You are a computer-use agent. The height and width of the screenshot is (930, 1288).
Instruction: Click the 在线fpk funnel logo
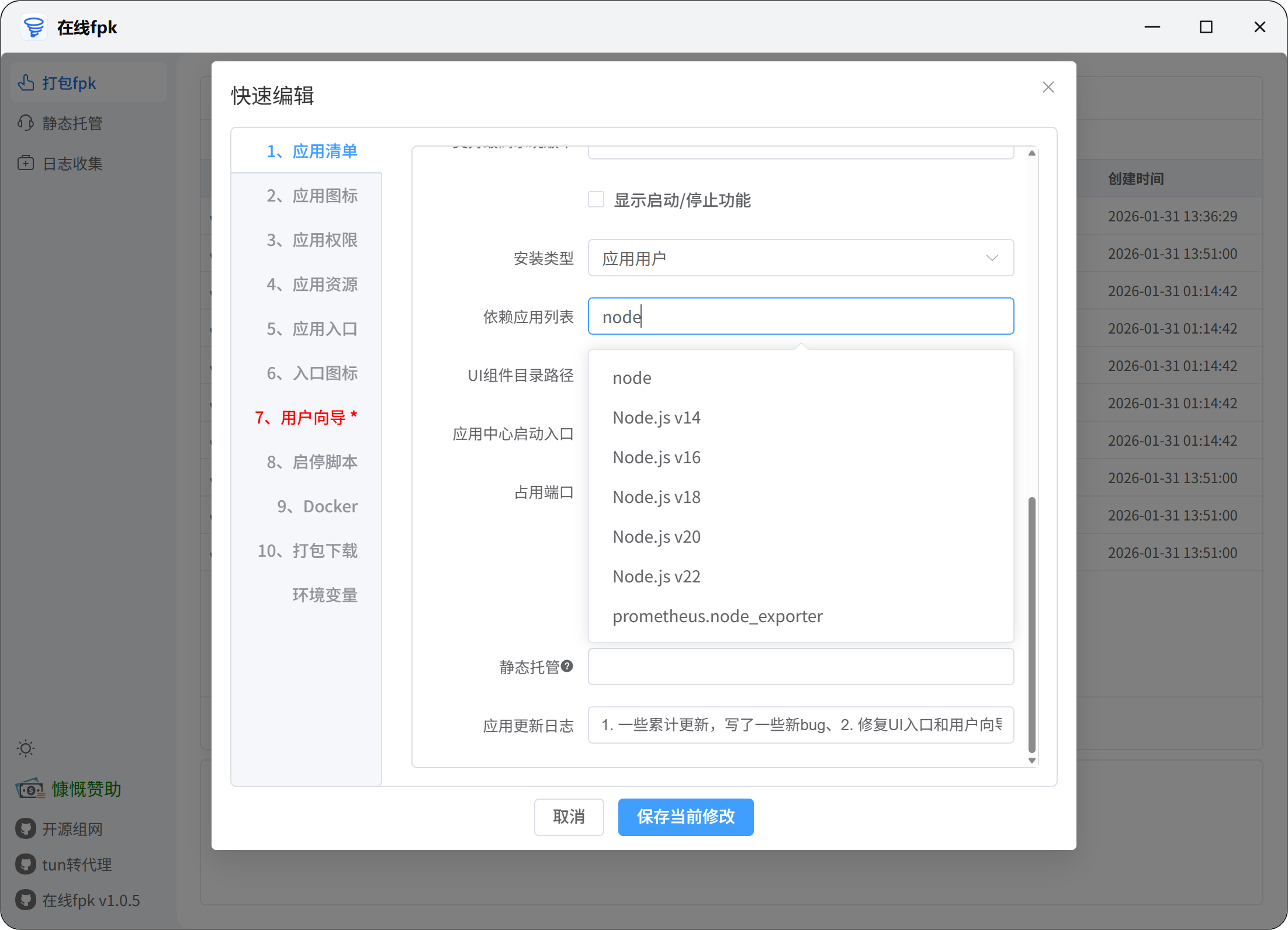[x=33, y=27]
